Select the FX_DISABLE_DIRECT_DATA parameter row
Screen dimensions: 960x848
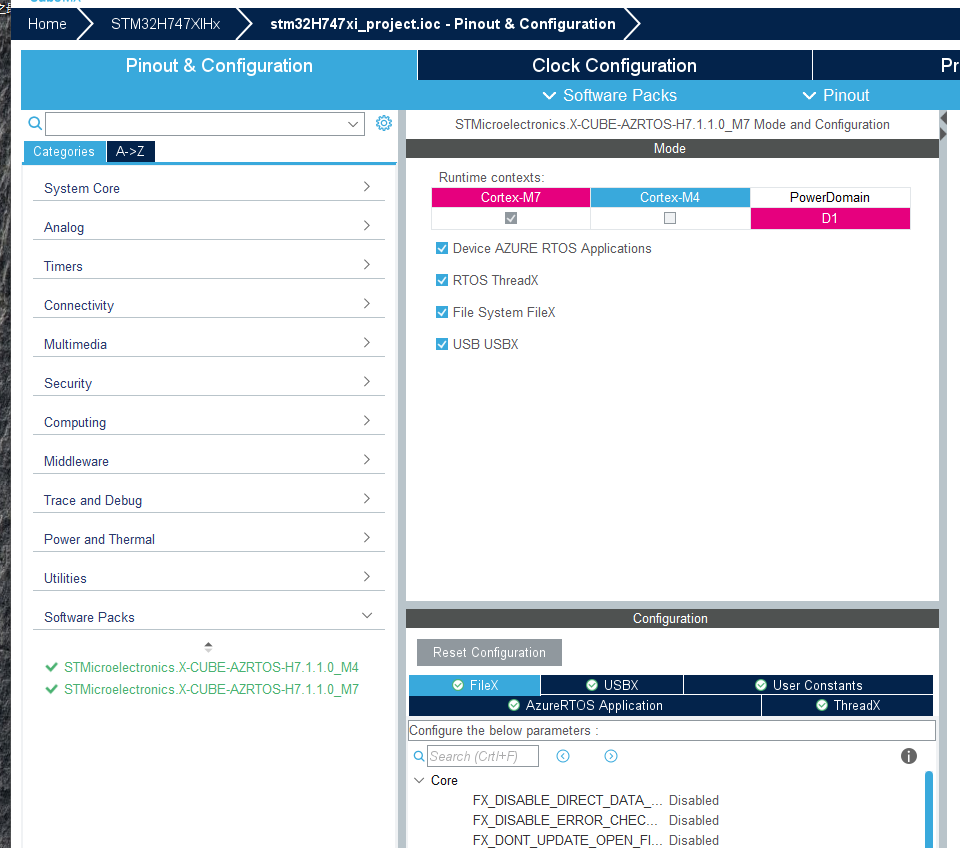coord(595,800)
